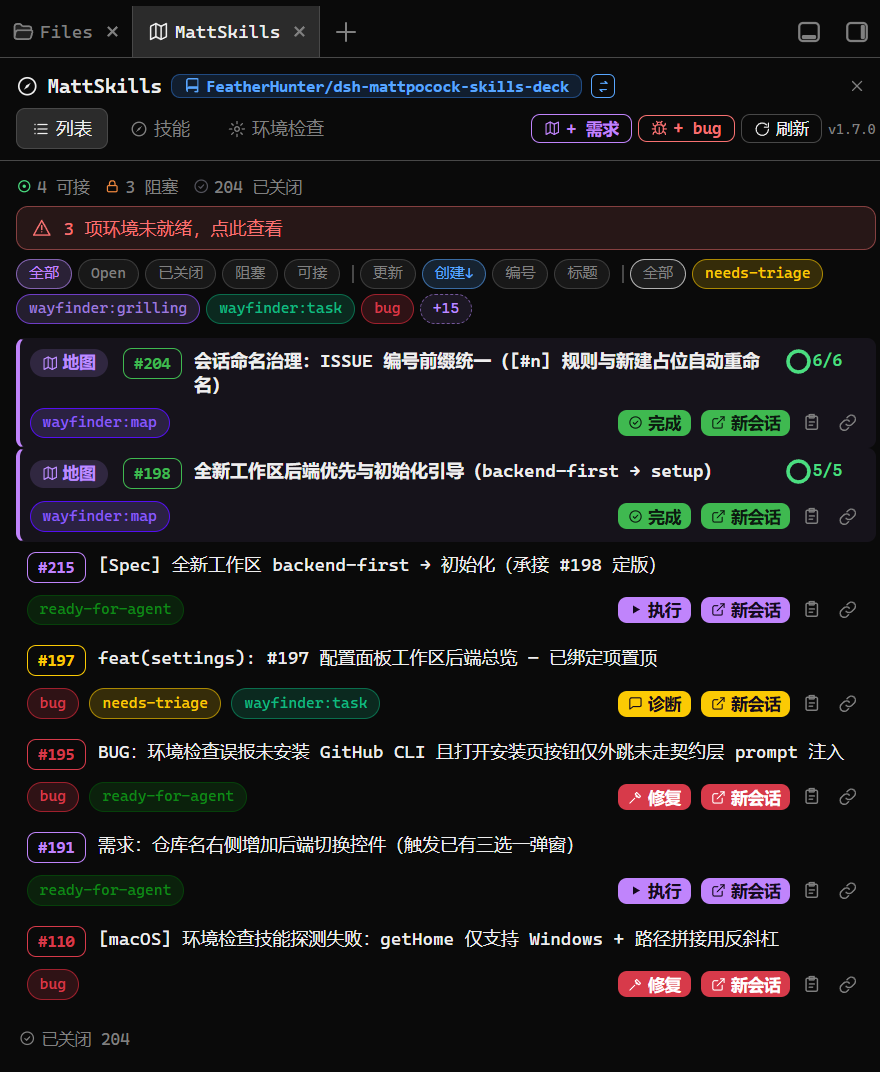The width and height of the screenshot is (880, 1072).
Task: Open a new tab with the plus icon
Action: coord(346,31)
